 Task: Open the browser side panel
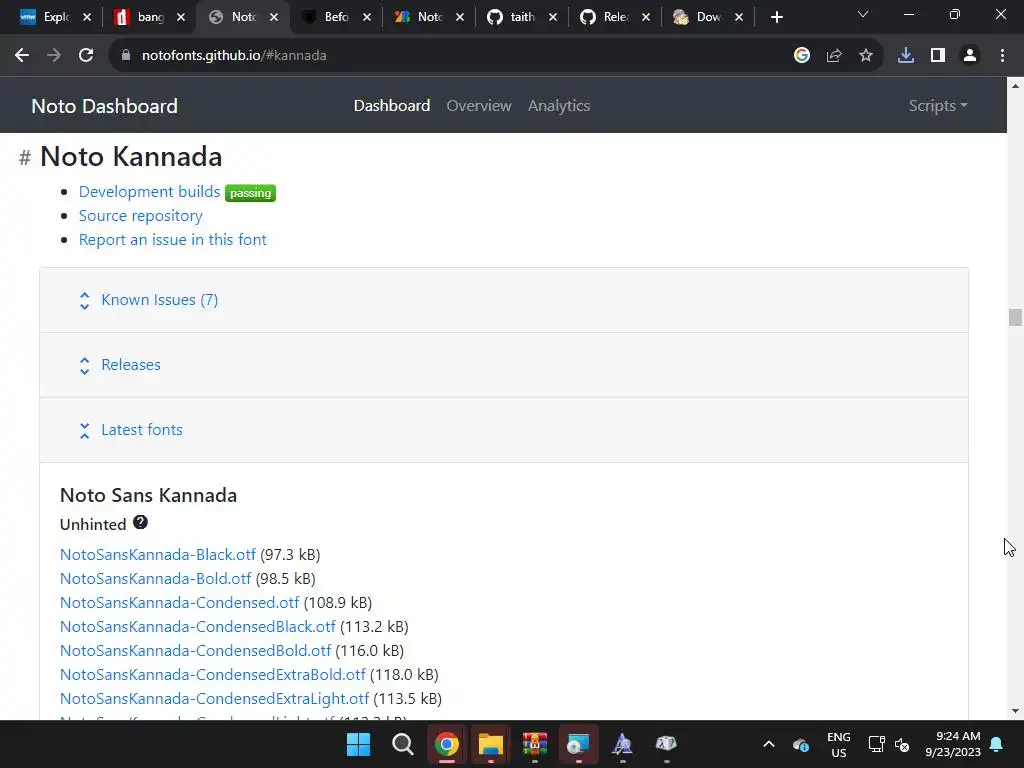(938, 56)
